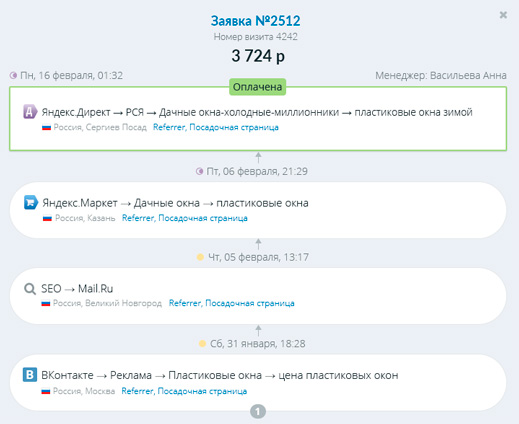Close the order details popup
519x424 pixels.
pyautogui.click(x=503, y=15)
